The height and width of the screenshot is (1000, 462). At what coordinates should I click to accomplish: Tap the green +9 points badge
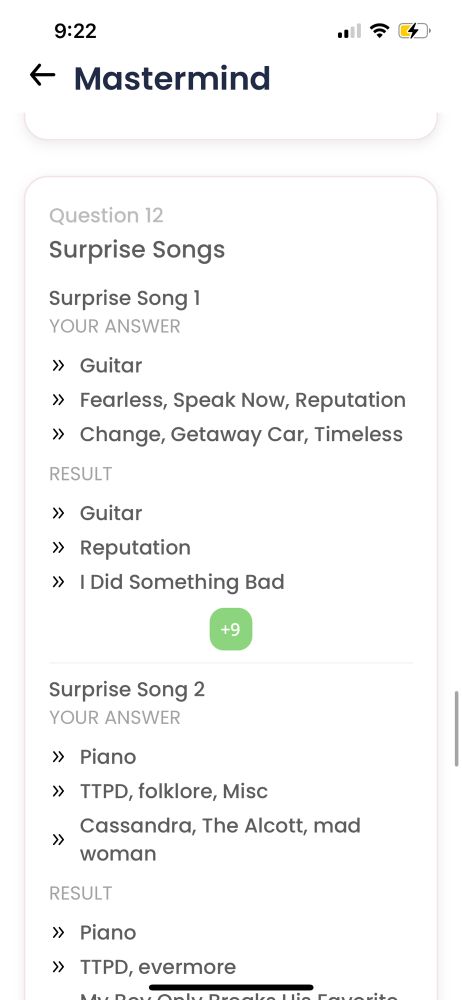click(x=231, y=629)
